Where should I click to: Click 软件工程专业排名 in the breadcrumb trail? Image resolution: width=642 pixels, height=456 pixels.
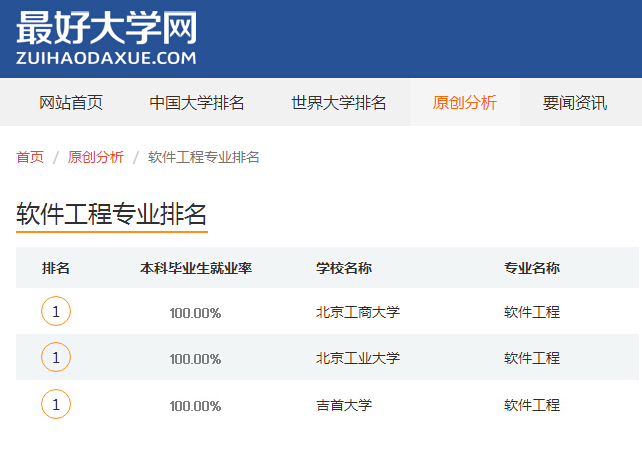pyautogui.click(x=204, y=157)
